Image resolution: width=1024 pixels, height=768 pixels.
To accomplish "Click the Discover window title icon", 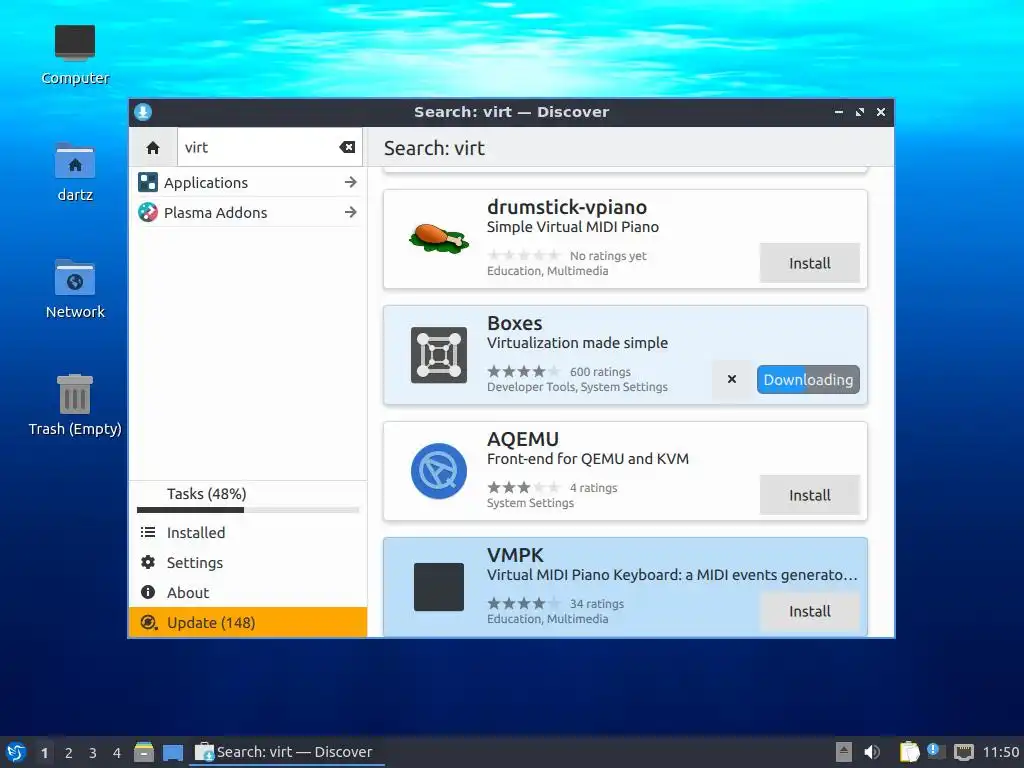I will [143, 112].
